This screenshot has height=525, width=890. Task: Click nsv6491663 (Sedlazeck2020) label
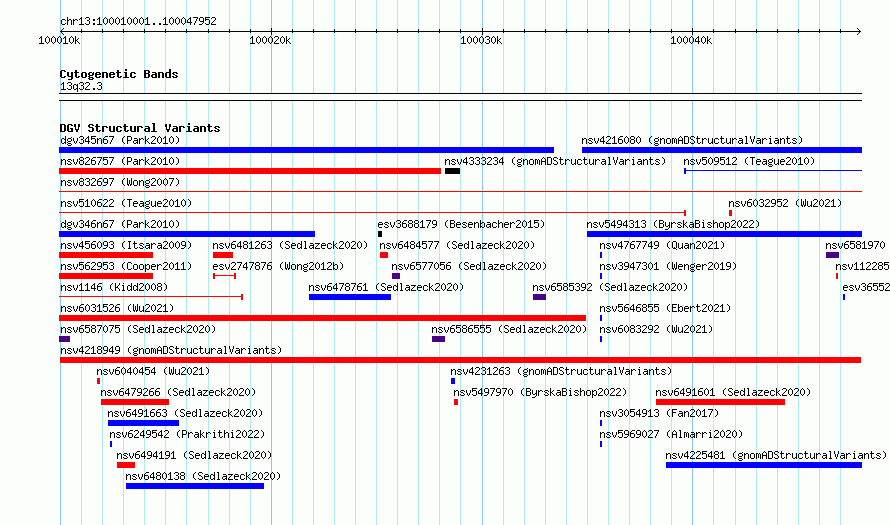(x=185, y=413)
